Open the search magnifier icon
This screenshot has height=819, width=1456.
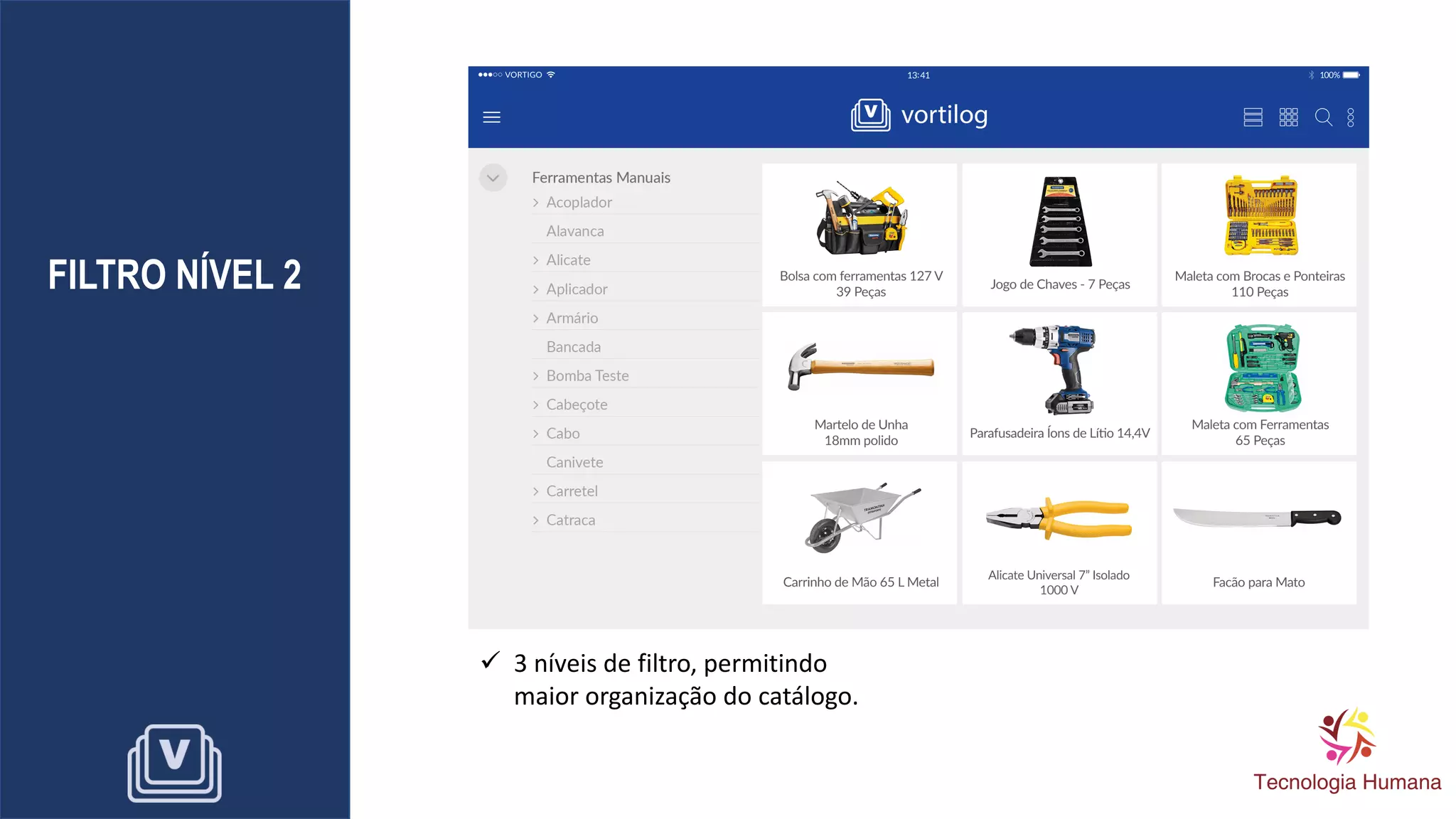pos(1323,117)
